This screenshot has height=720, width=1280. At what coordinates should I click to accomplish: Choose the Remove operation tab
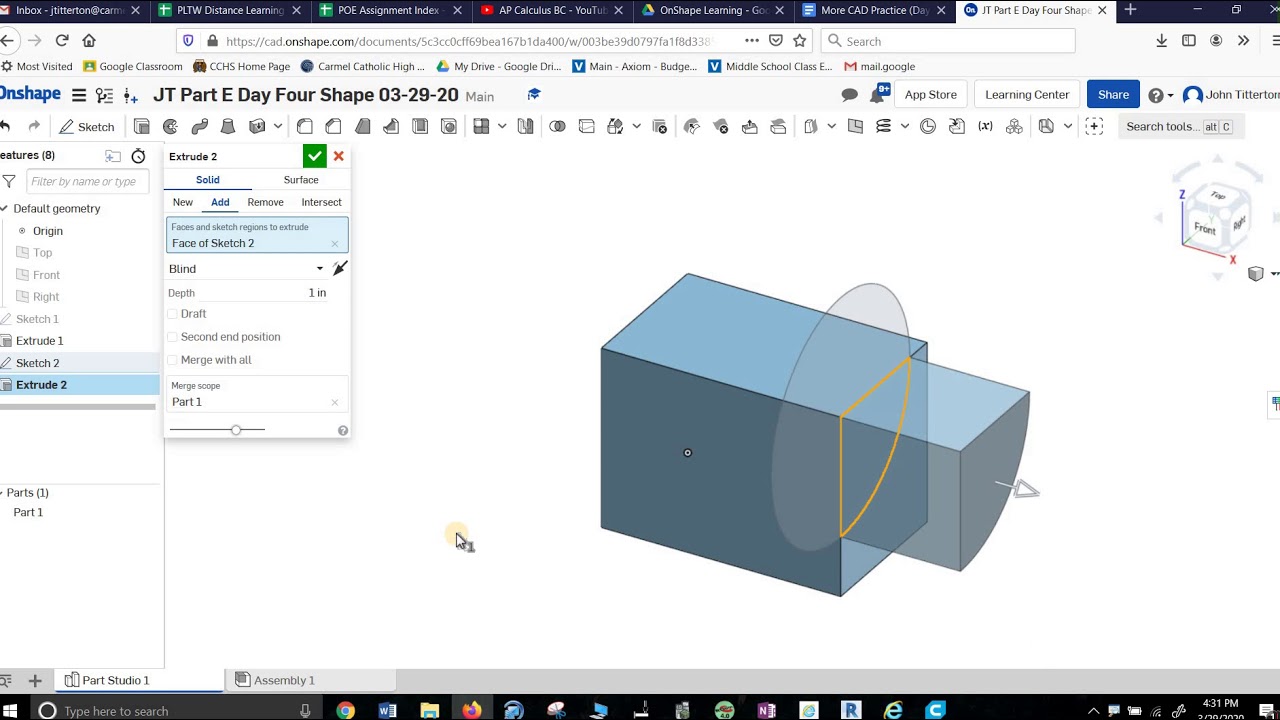coord(265,202)
